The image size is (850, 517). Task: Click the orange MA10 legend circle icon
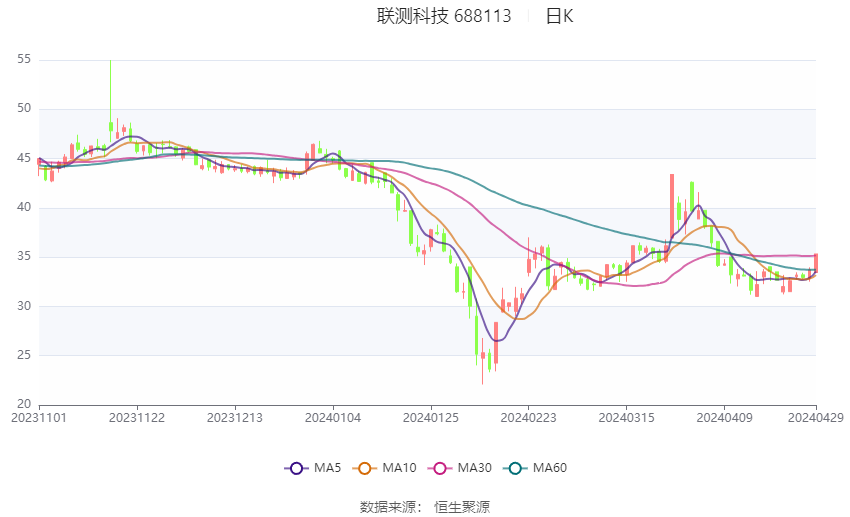pos(366,468)
